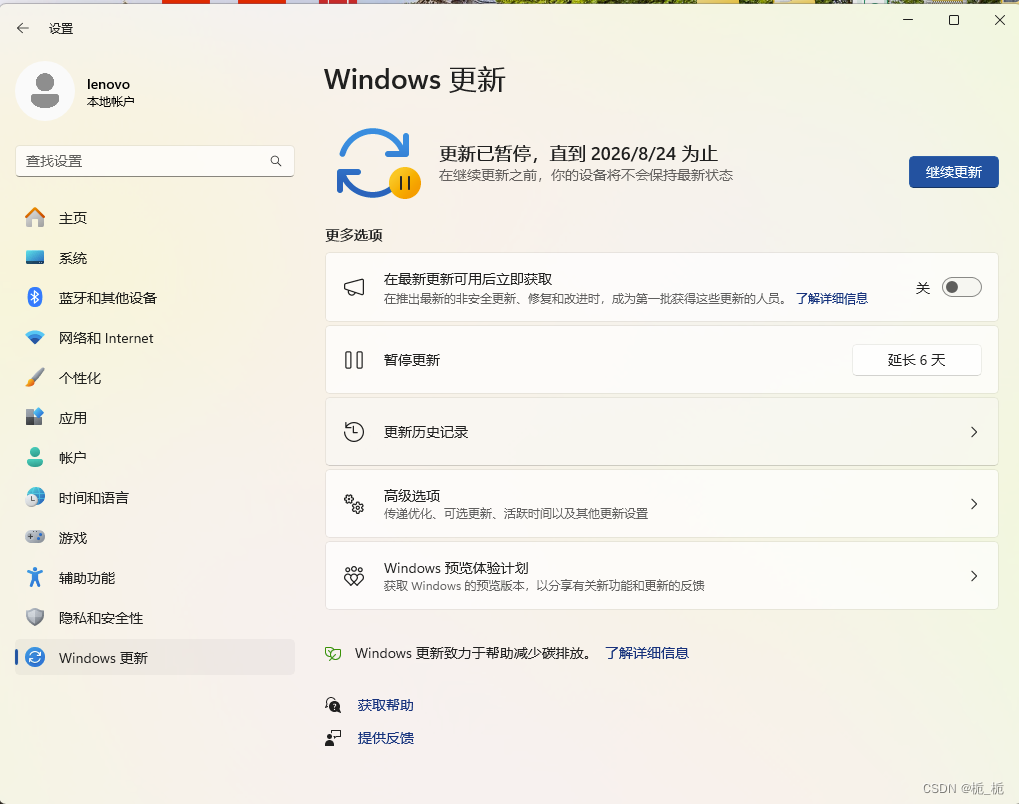The image size is (1019, 804).
Task: Open 网络和 Internet settings
Action: click(x=155, y=338)
